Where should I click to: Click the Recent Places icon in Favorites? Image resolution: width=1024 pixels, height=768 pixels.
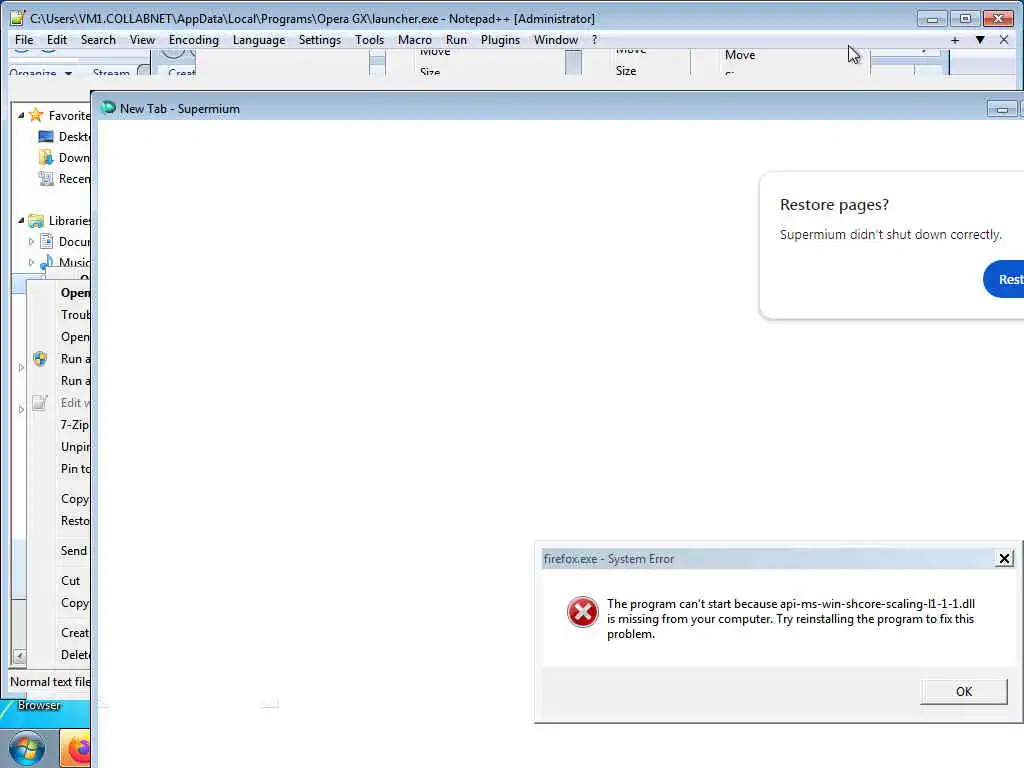pos(46,178)
